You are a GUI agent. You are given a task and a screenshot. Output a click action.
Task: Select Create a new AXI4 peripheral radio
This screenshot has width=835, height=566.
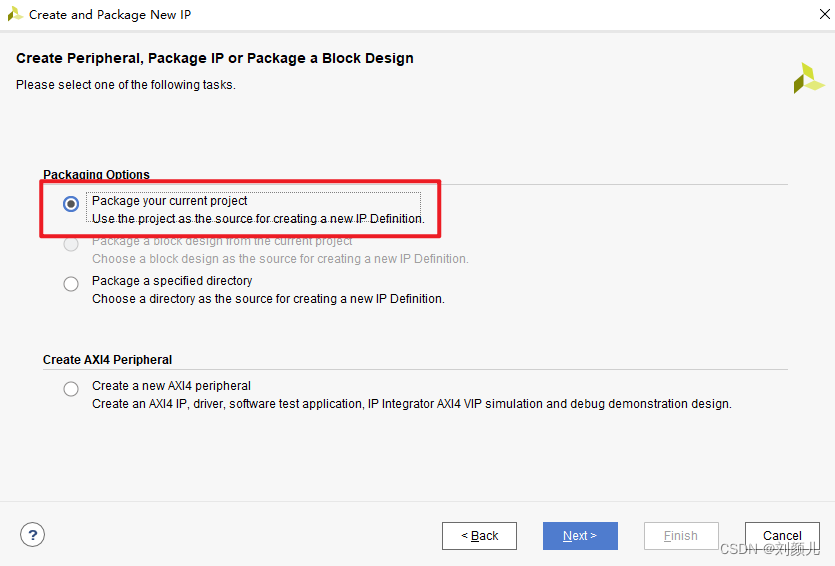tap(71, 389)
